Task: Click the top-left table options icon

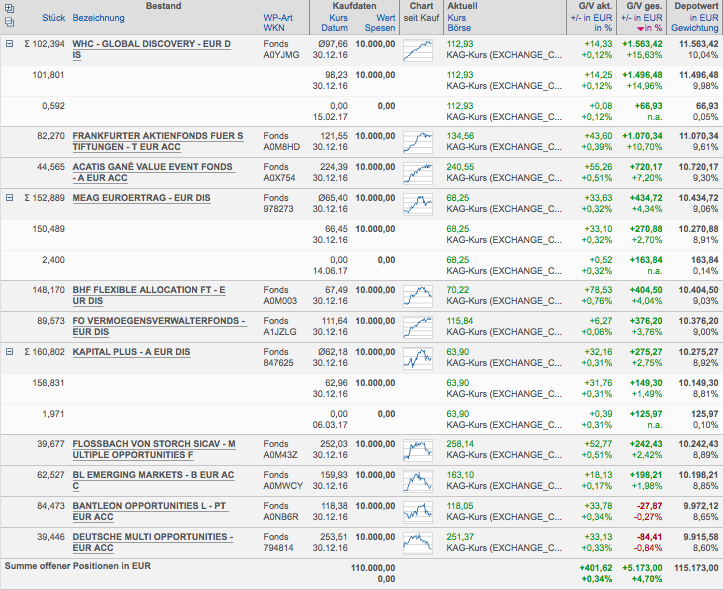Action: click(x=9, y=8)
